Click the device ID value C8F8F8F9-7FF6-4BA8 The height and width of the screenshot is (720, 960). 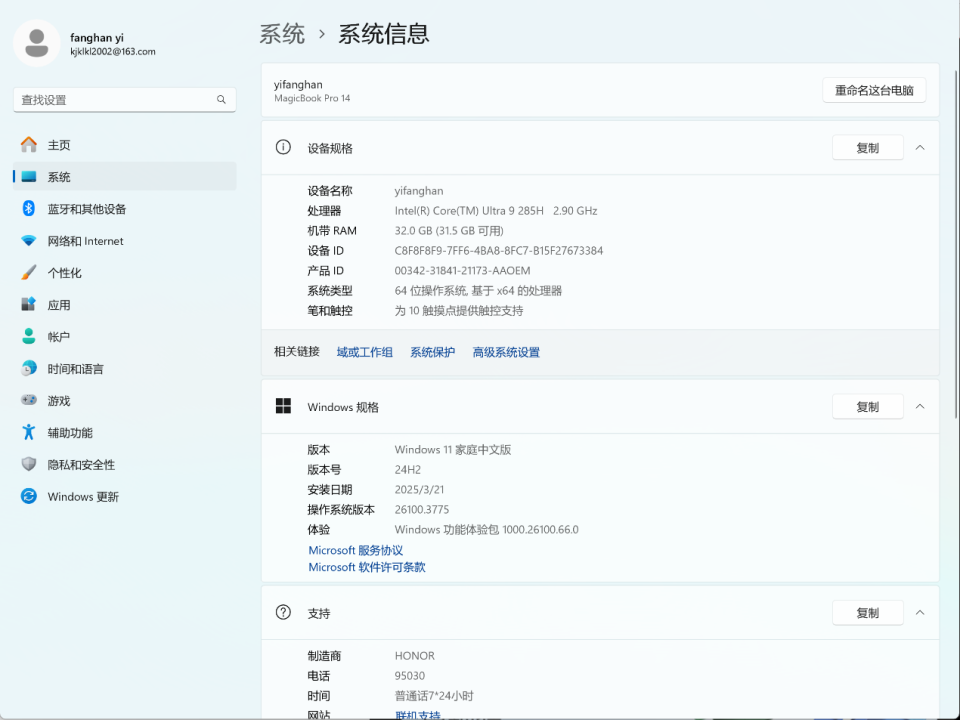[498, 250]
